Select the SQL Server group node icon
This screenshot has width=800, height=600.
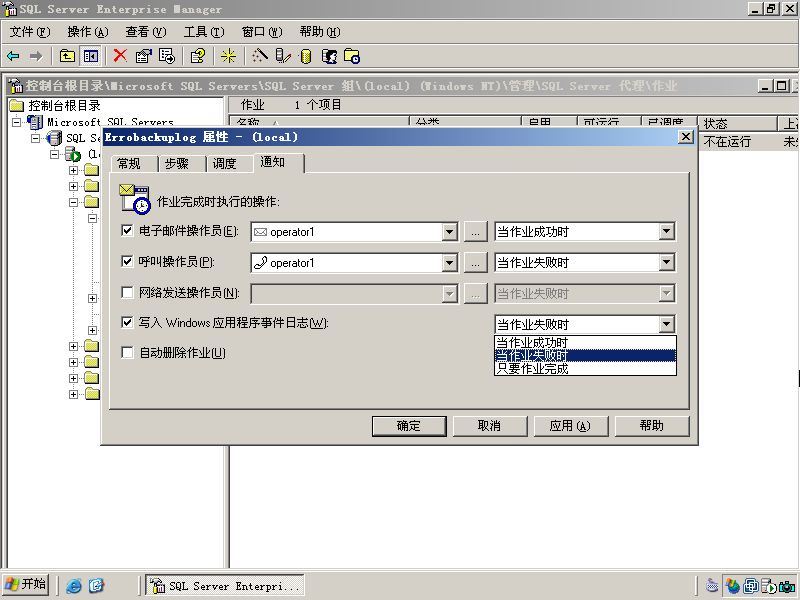pyautogui.click(x=54, y=138)
